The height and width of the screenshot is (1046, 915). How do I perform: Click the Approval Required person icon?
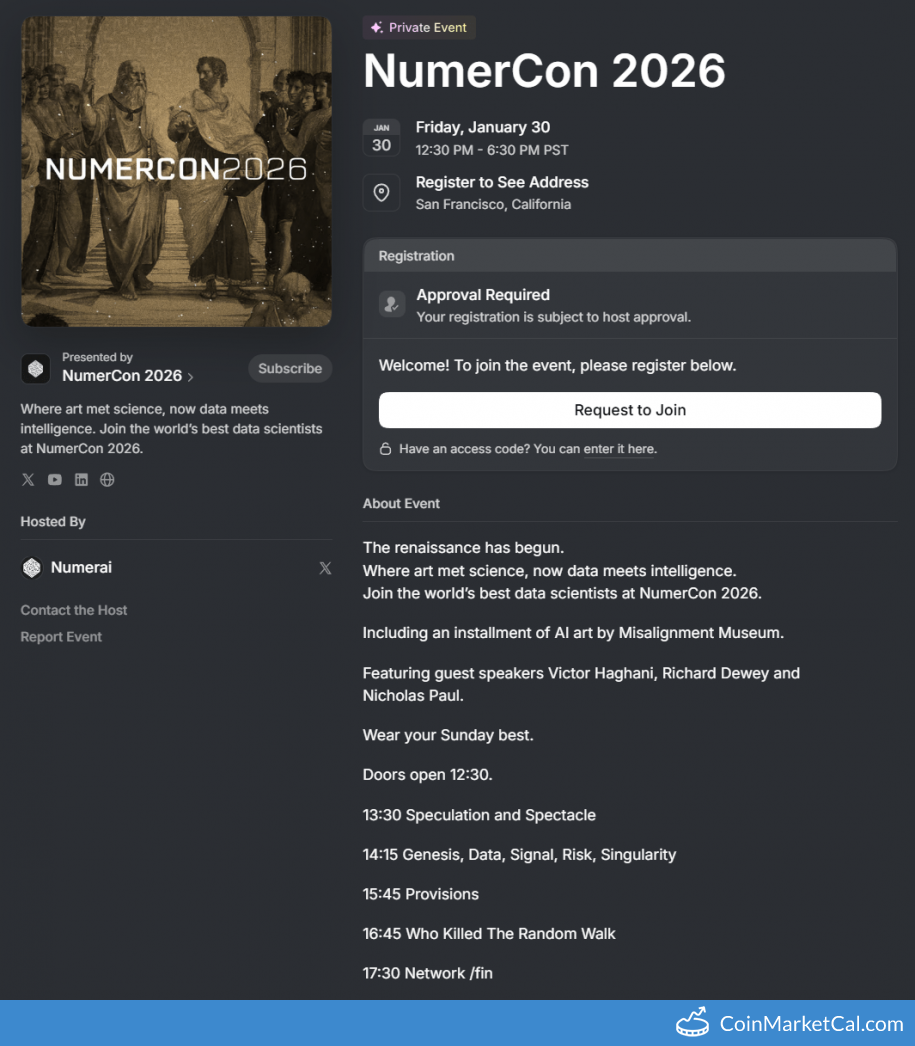tap(392, 304)
